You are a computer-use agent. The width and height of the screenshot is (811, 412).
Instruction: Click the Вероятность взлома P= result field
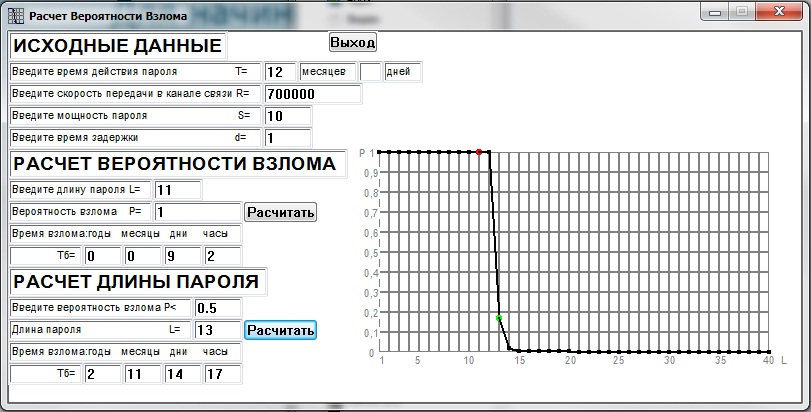(196, 212)
